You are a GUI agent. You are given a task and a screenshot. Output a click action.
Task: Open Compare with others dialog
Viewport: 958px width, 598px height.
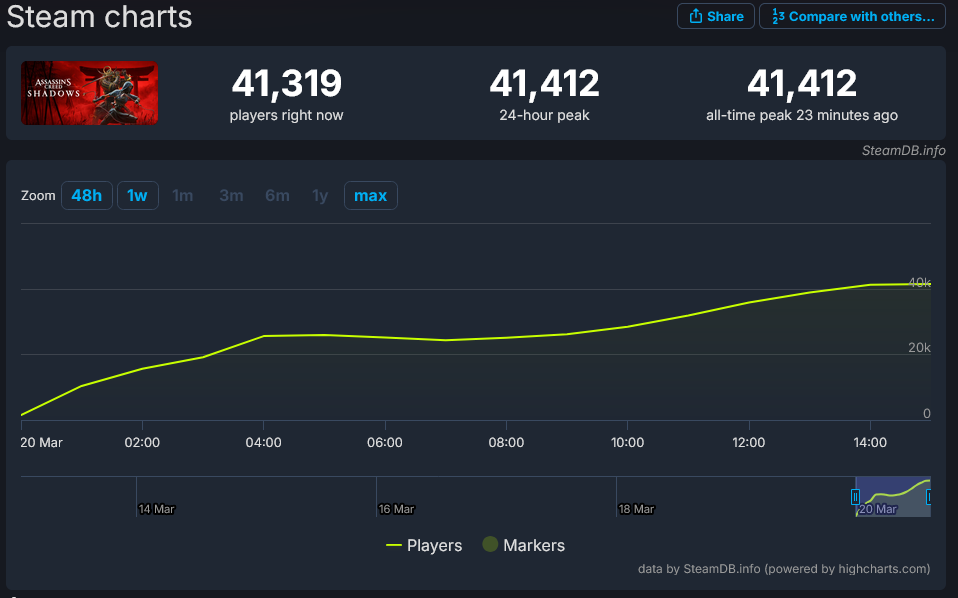(852, 16)
